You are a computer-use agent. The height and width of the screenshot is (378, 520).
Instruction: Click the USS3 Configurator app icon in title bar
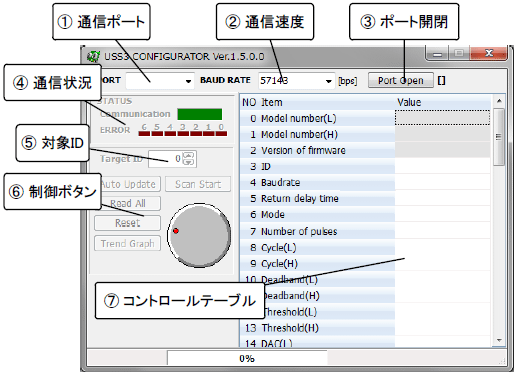93,56
